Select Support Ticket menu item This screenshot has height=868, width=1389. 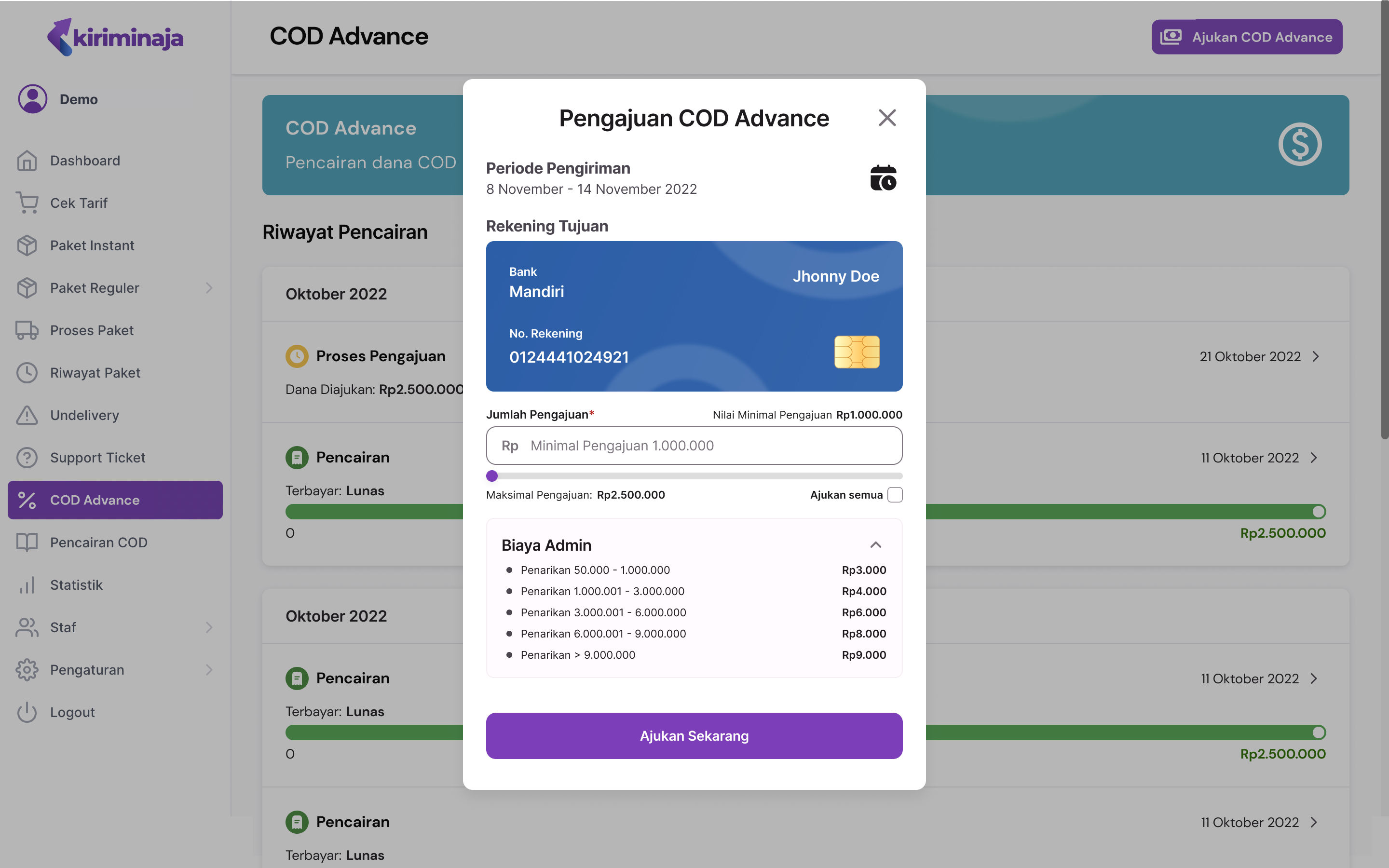[x=115, y=458]
